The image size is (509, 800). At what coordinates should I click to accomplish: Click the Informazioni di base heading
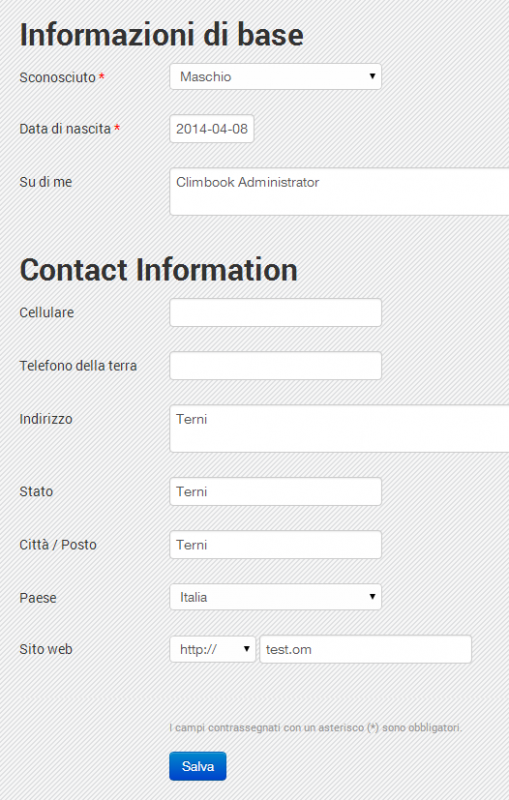click(162, 35)
